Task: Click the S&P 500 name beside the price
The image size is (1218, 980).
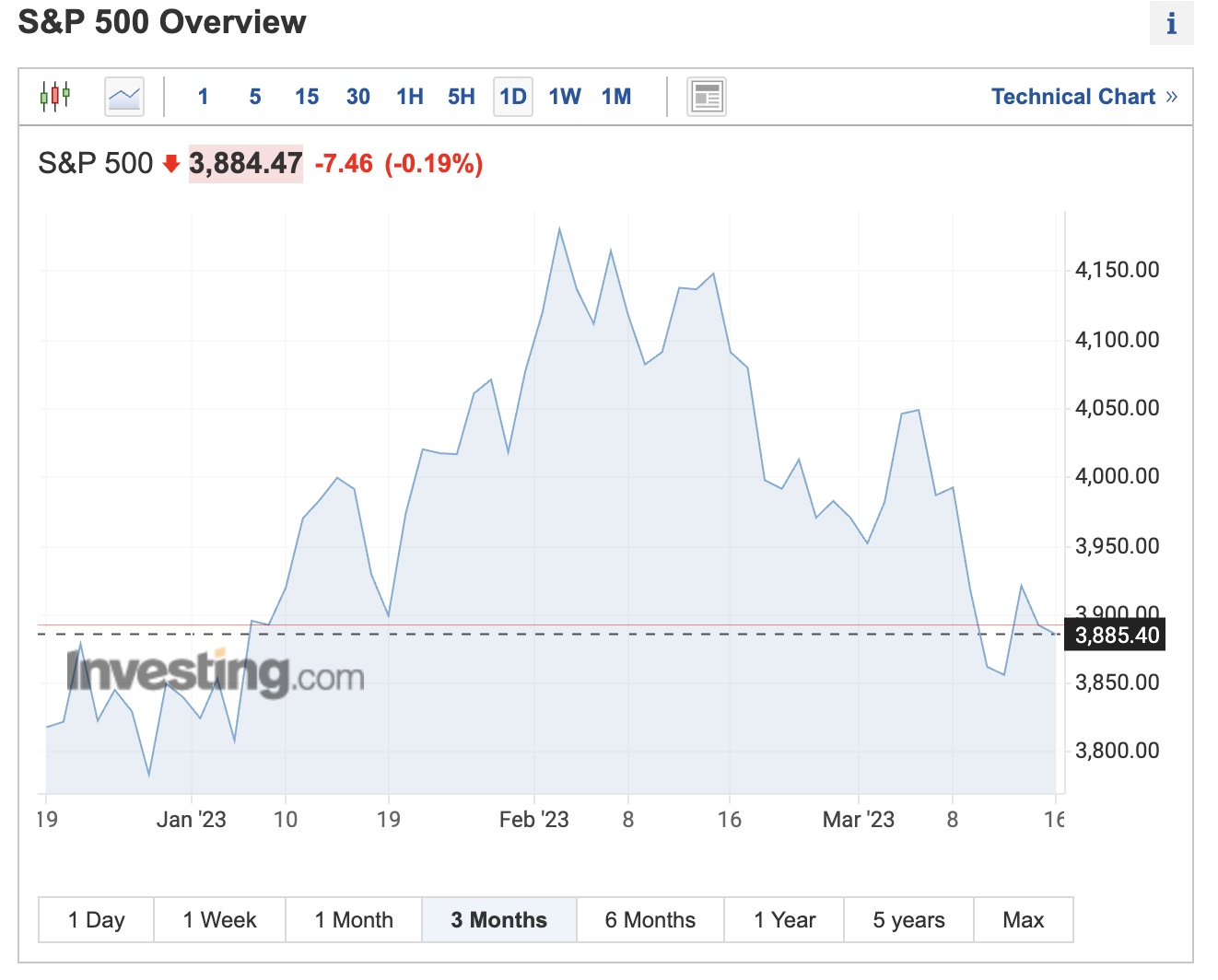Action: coord(95,164)
